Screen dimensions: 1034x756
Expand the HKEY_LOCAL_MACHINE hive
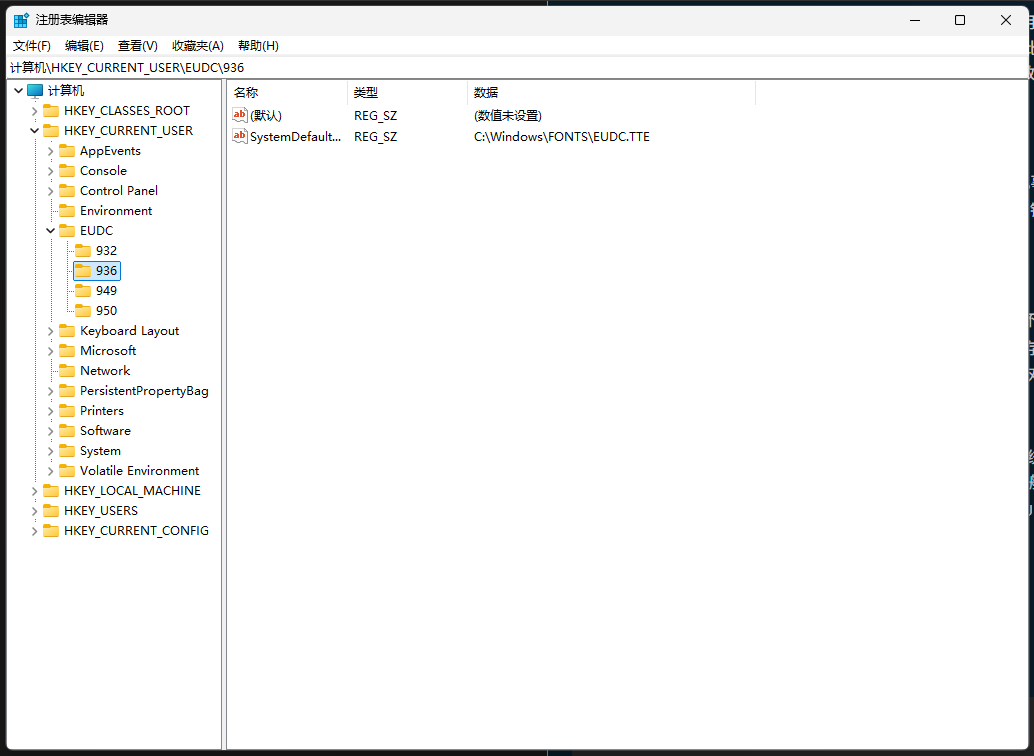(34, 491)
